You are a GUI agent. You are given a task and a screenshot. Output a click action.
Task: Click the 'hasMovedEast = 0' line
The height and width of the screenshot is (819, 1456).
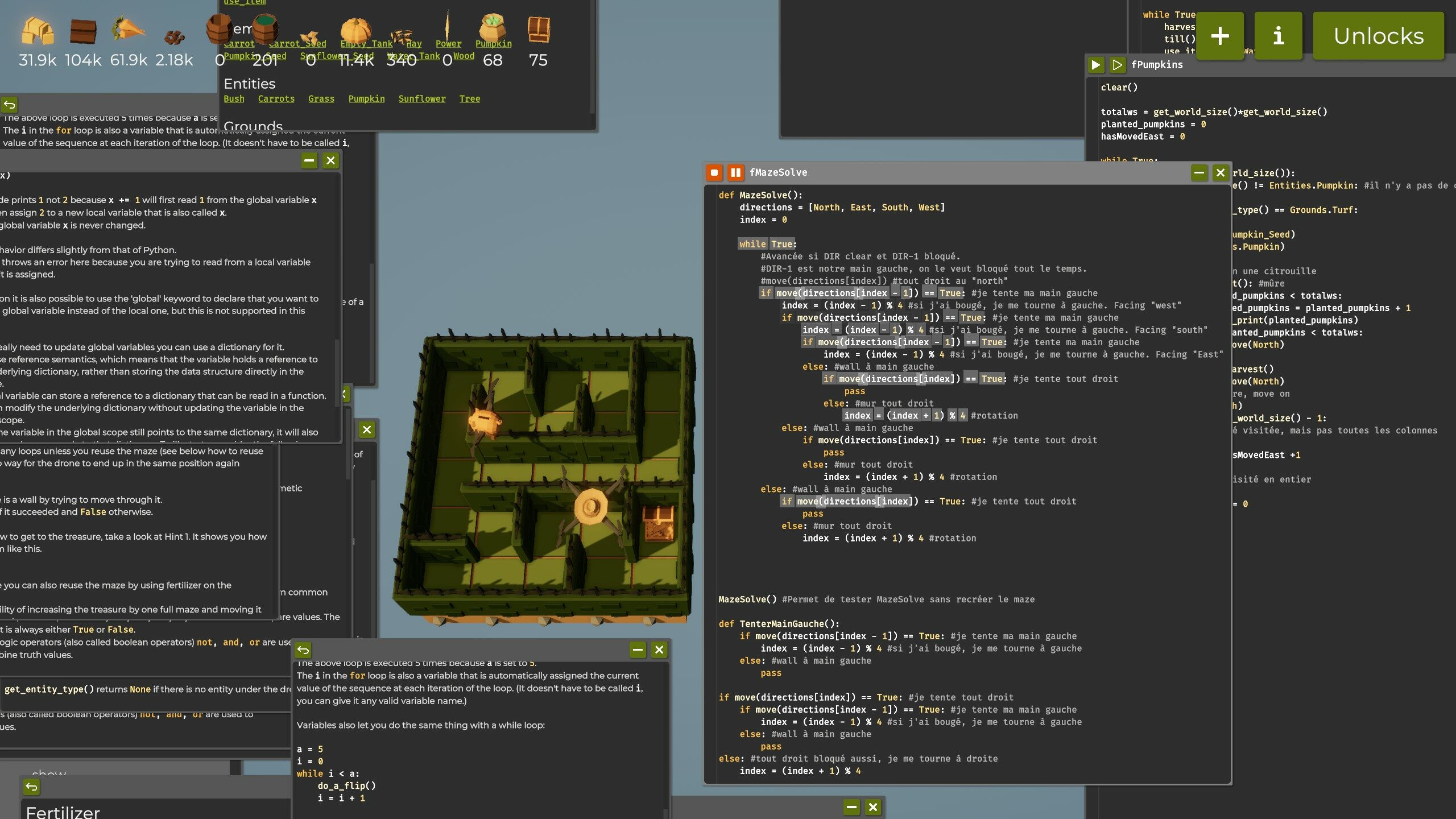point(1143,136)
